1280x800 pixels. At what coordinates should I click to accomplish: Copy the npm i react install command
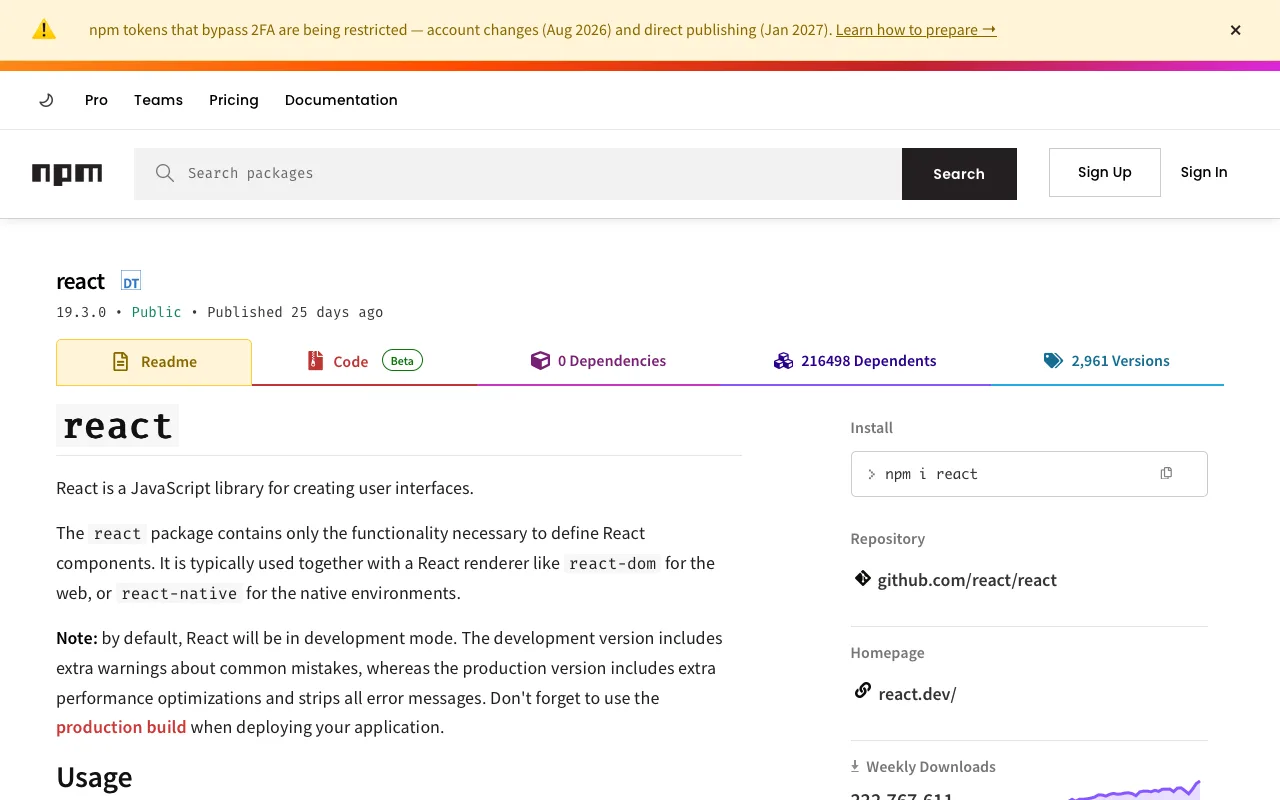point(1166,473)
